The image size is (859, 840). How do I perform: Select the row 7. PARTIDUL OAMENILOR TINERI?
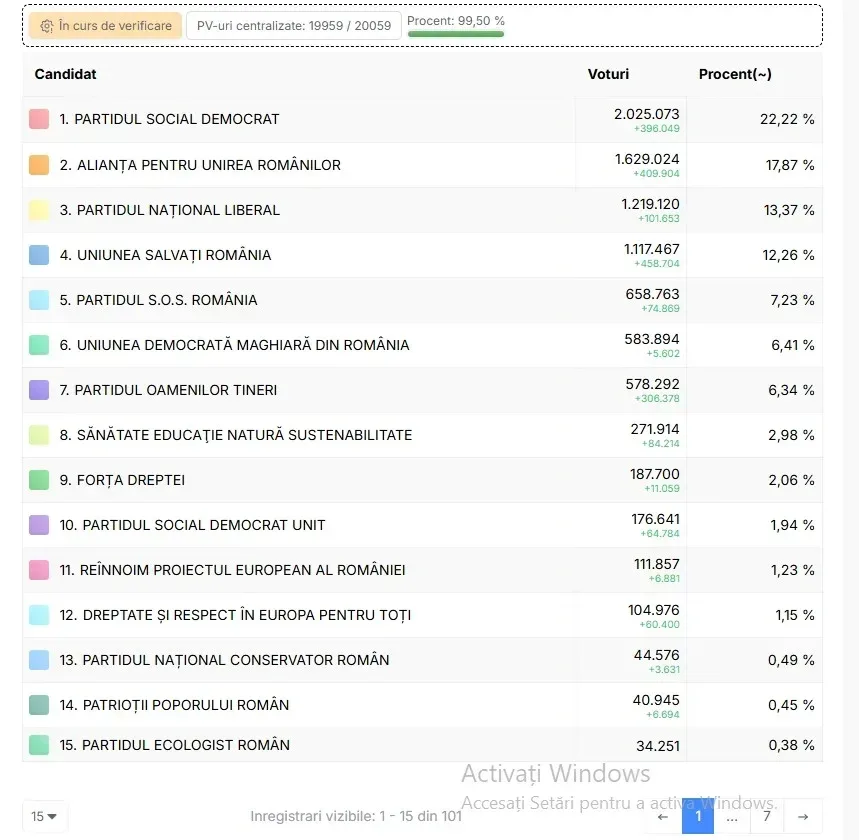coord(422,390)
